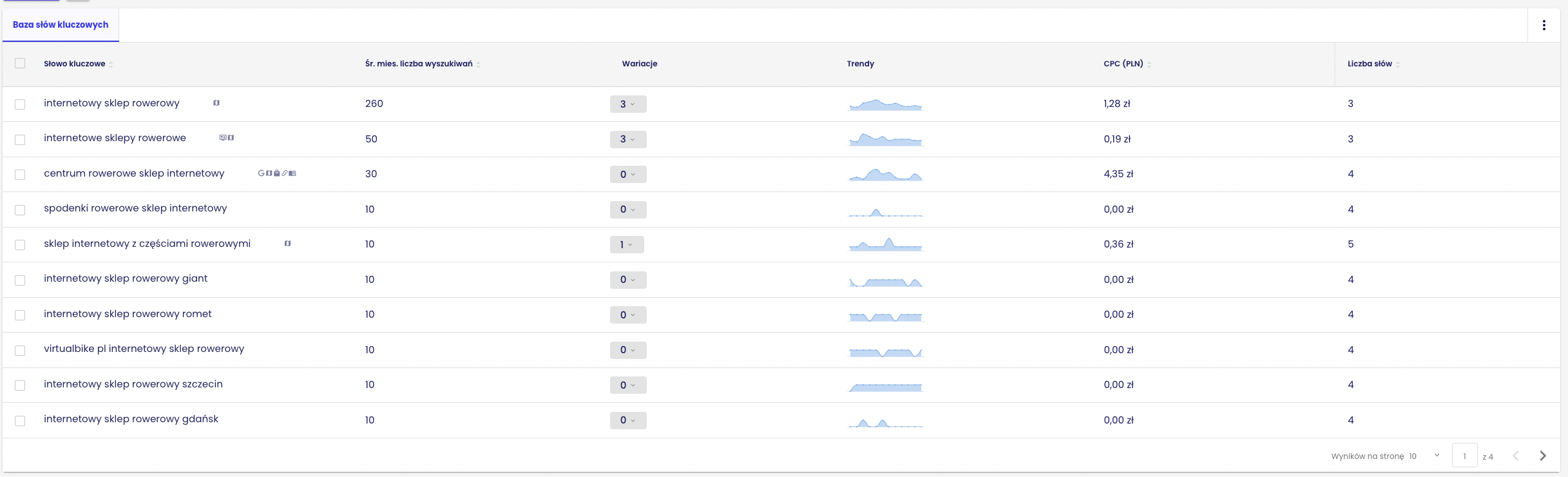The height and width of the screenshot is (477, 1568).
Task: Check row 'internetowy sklep rowerowy giant'
Action: point(20,280)
